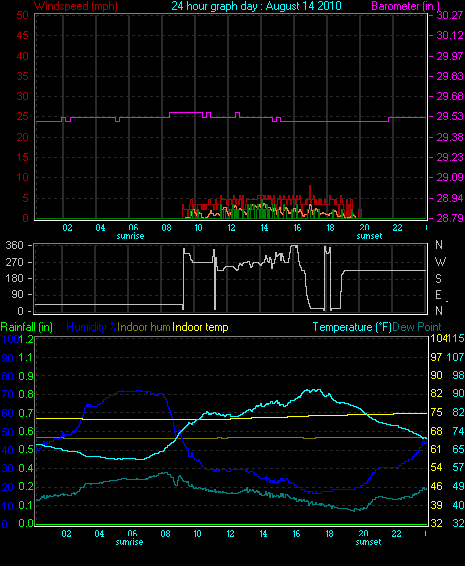
Task: Click the sunset marker under wind graph
Action: click(369, 236)
